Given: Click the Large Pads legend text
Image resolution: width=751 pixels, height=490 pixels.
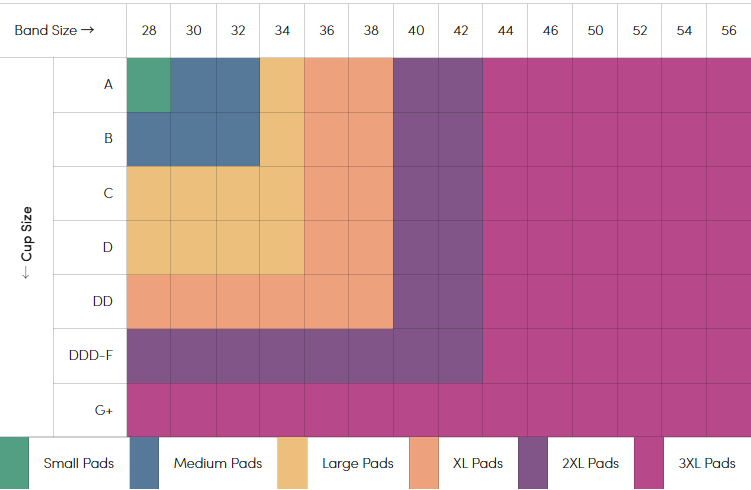Looking at the screenshot, I should (x=358, y=463).
